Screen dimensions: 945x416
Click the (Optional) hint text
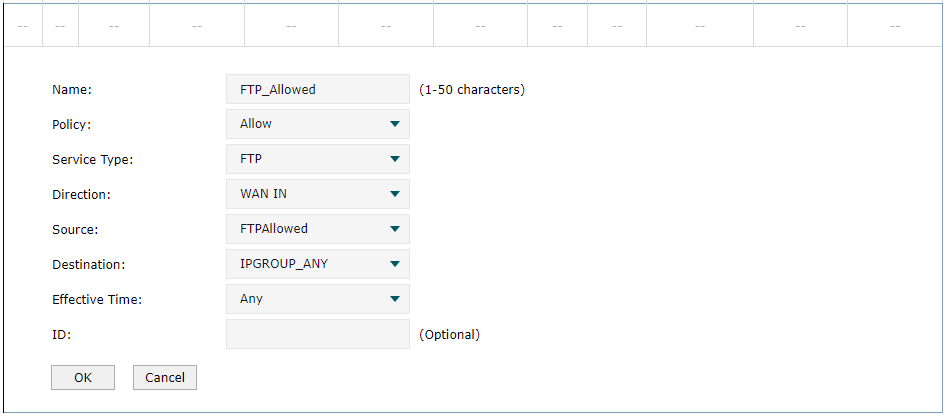pos(450,334)
